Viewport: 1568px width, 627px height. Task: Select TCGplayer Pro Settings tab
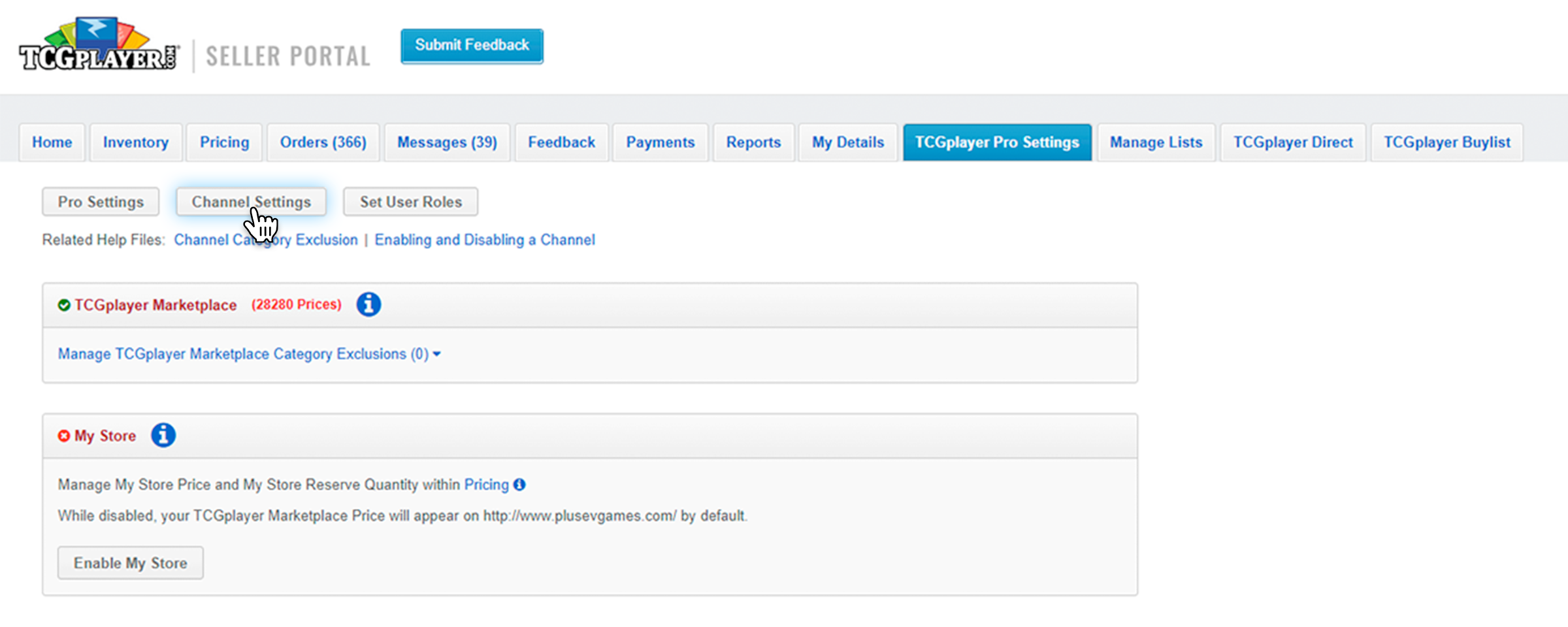tap(998, 142)
